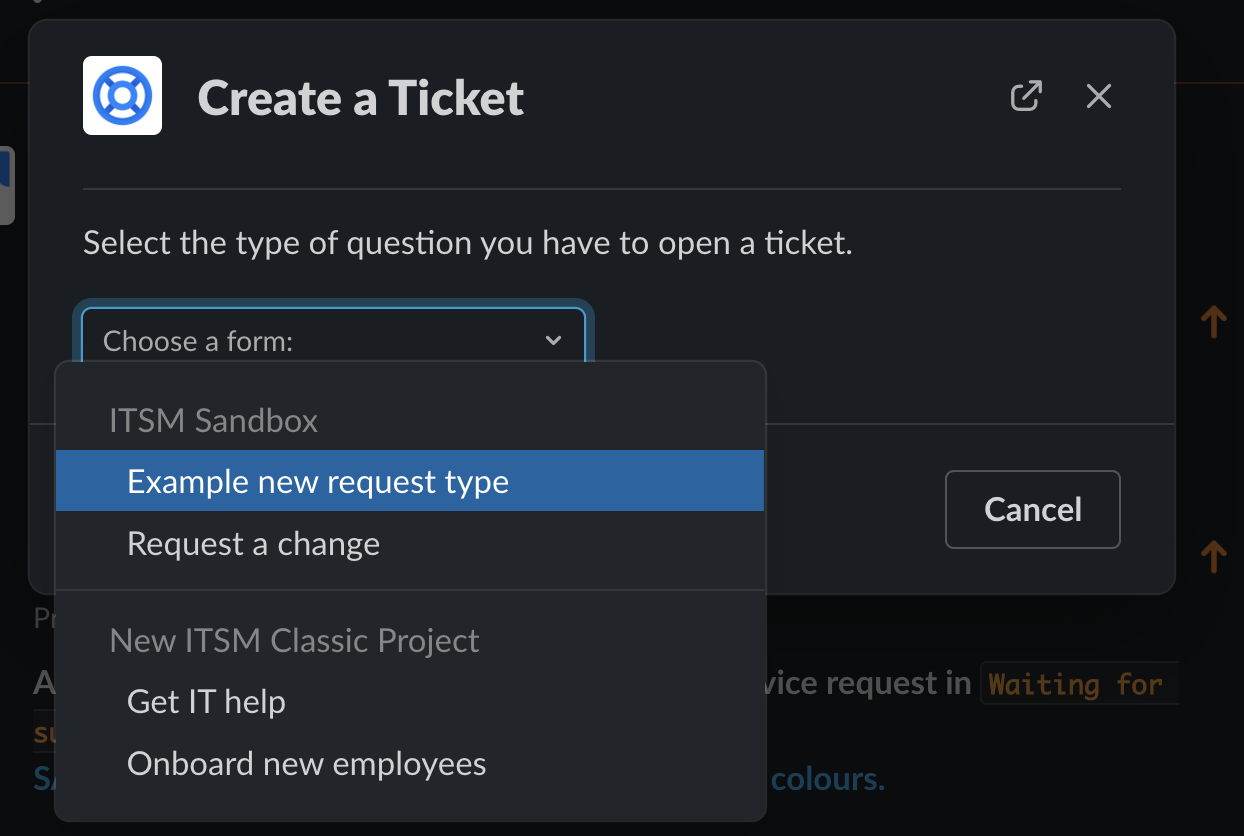Click the orange up arrow right of Cancel
Image resolution: width=1244 pixels, height=836 pixels.
pos(1213,557)
